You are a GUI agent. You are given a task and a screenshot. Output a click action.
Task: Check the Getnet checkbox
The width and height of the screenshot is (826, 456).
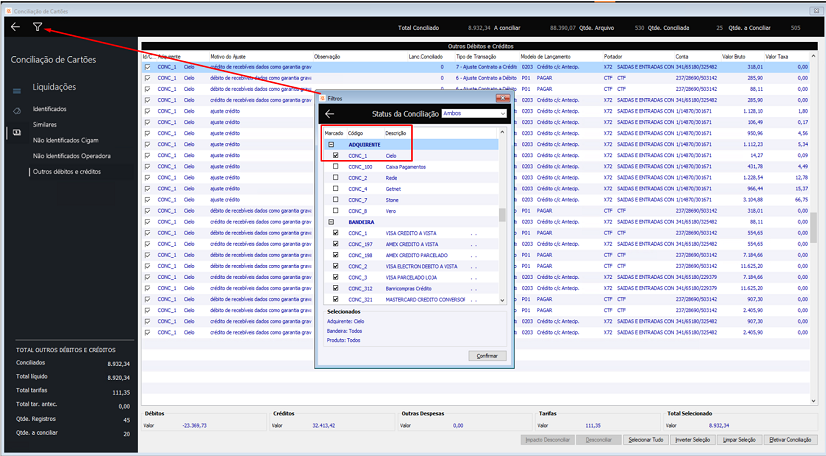point(336,189)
